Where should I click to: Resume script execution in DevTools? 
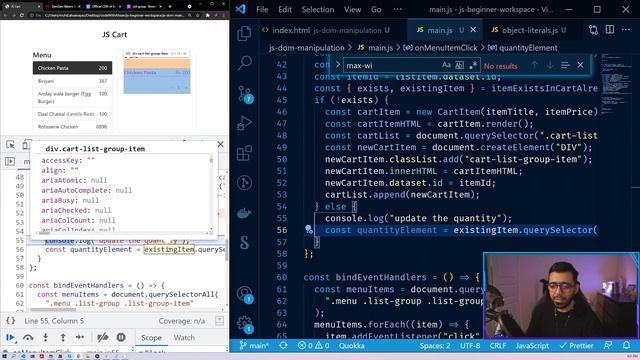(x=10, y=337)
